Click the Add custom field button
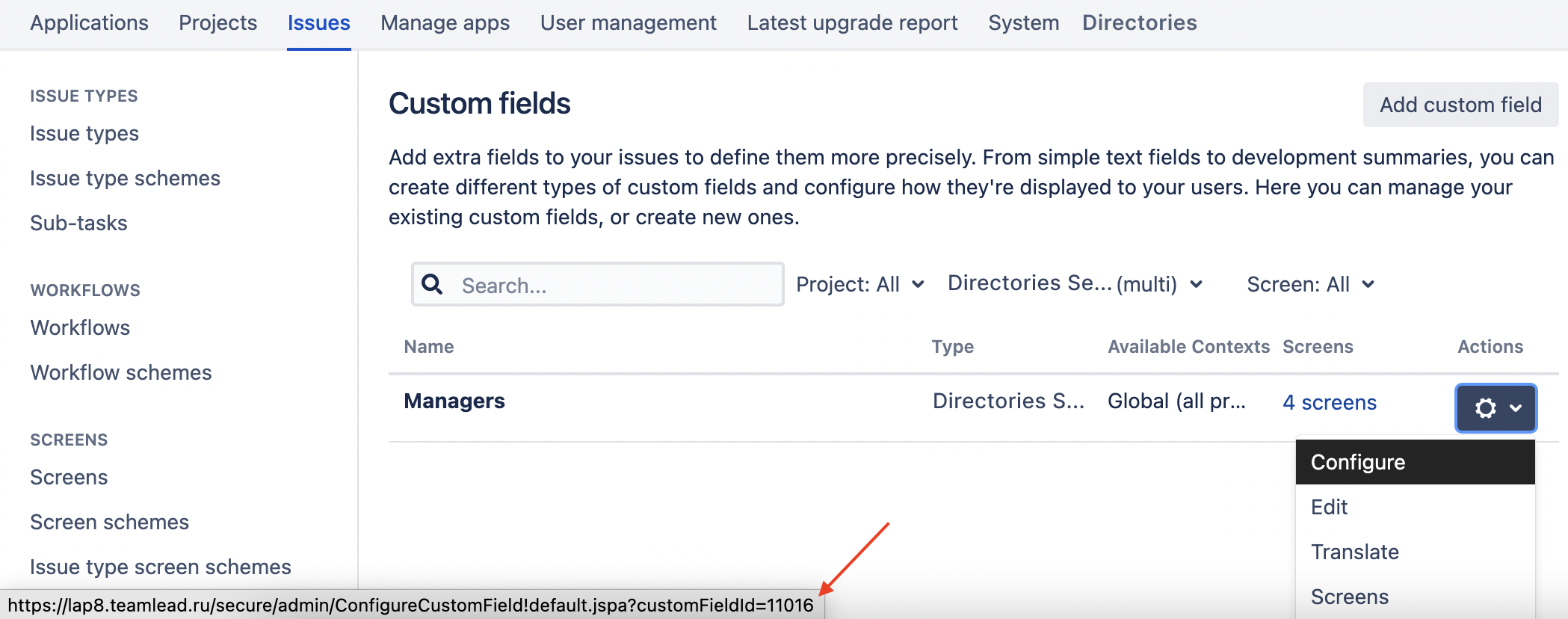The image size is (1568, 619). [x=1460, y=105]
